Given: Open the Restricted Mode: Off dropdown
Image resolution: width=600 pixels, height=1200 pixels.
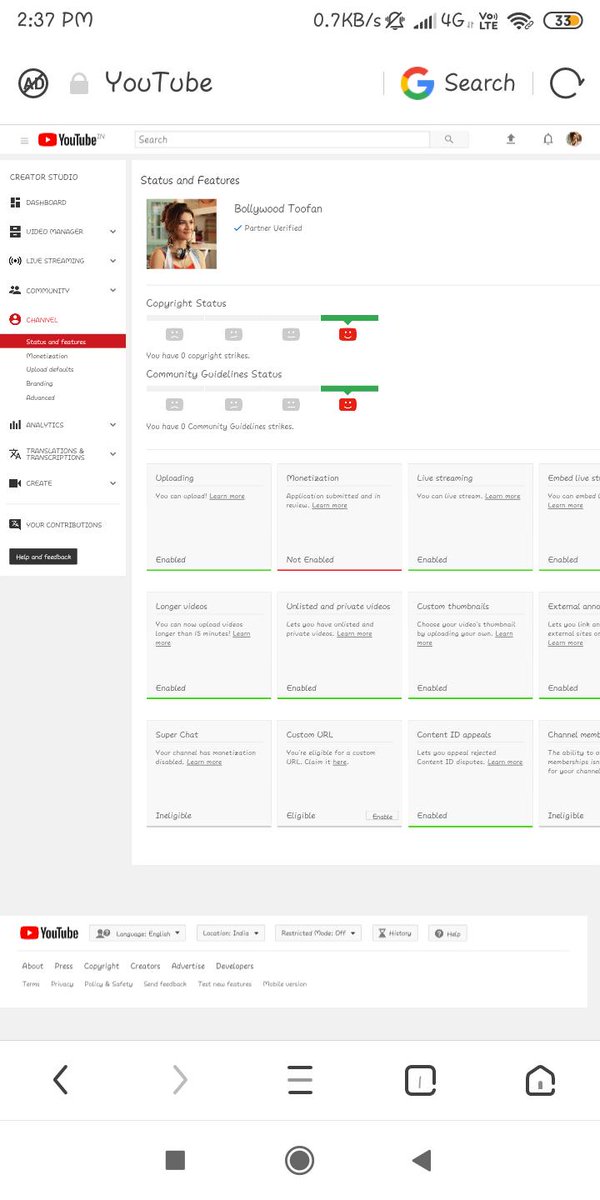Looking at the screenshot, I should [318, 933].
